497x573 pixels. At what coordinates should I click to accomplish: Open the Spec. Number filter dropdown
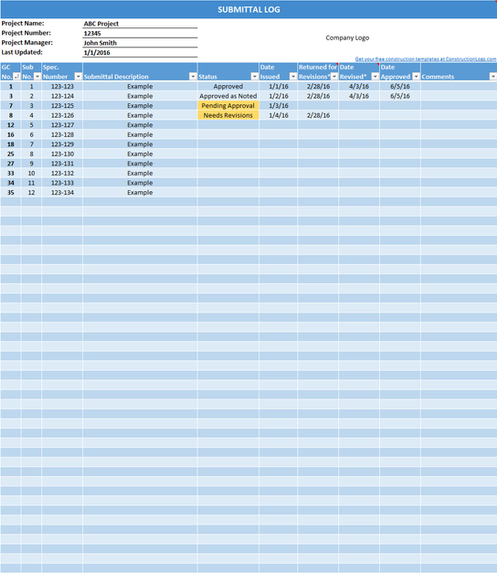(x=78, y=76)
